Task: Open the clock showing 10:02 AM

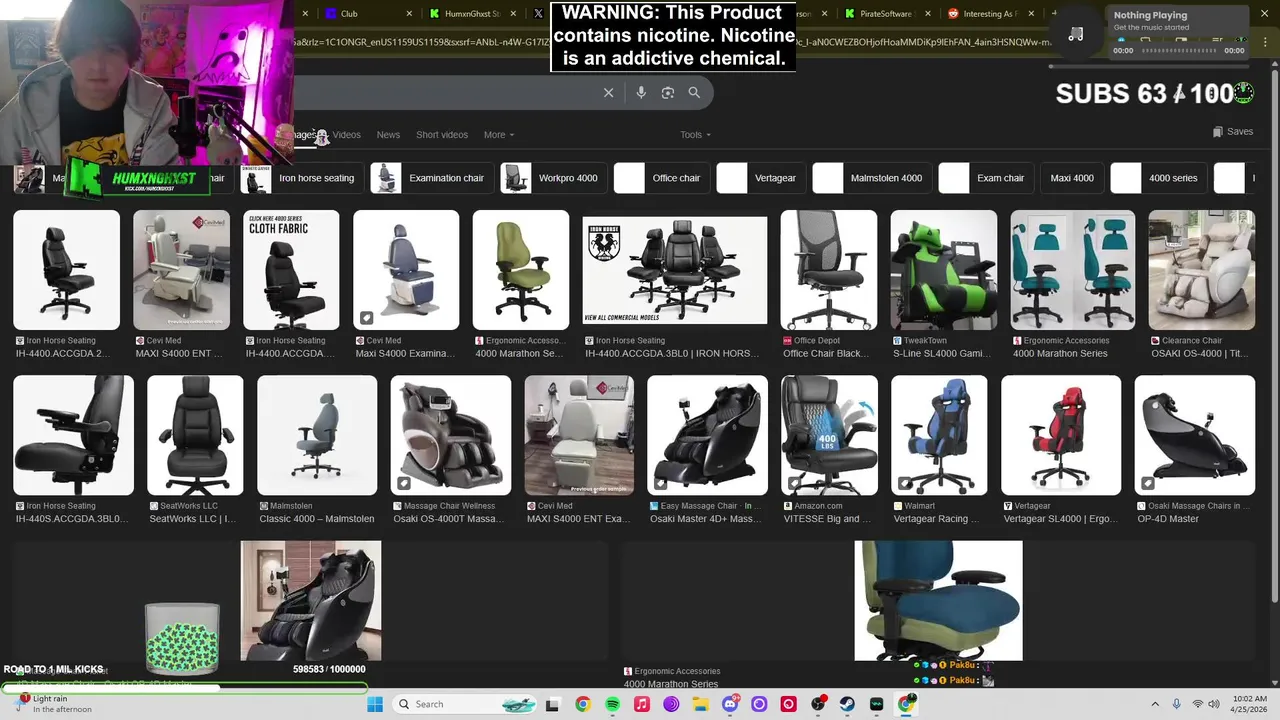Action: (x=1250, y=704)
